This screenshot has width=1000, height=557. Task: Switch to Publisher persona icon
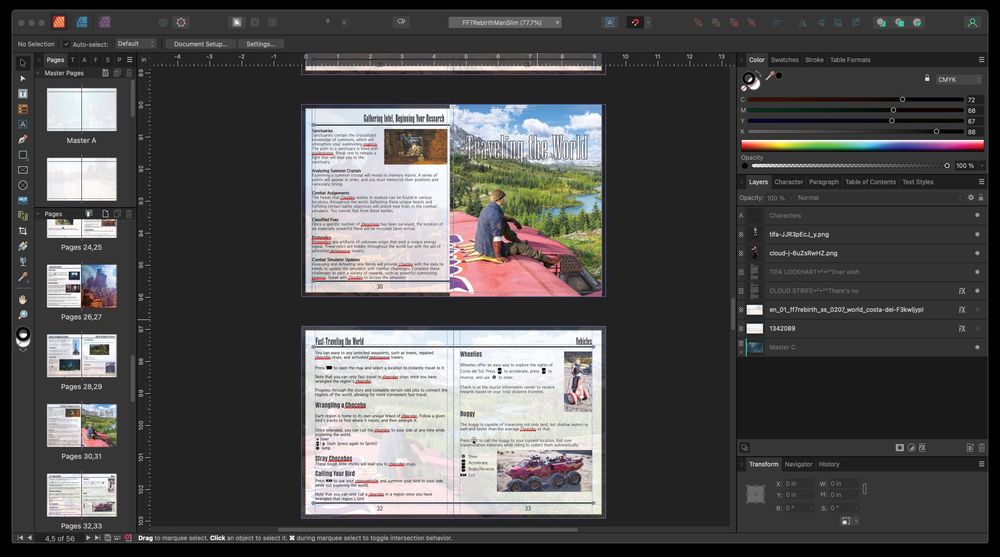tap(59, 22)
